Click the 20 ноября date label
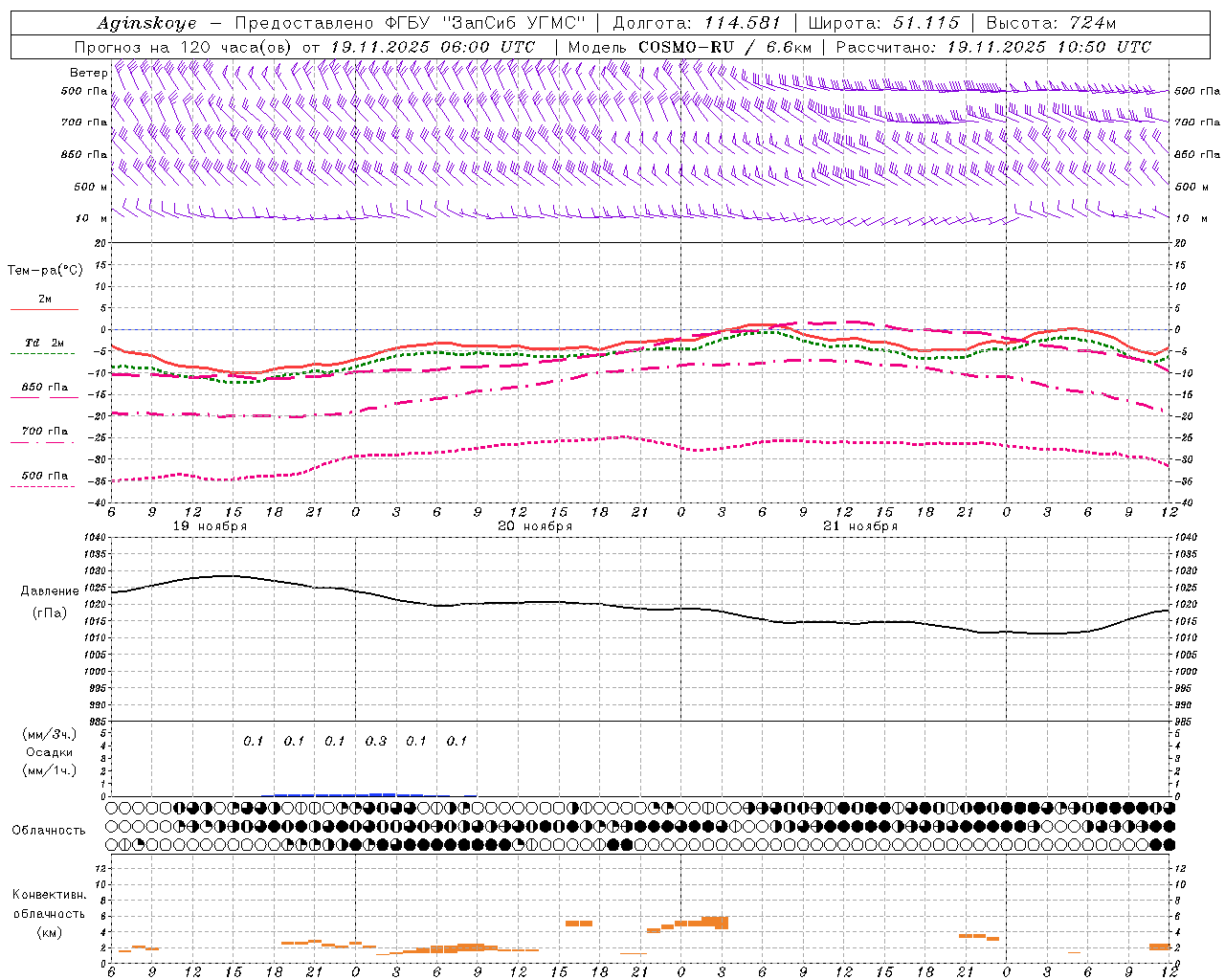The height and width of the screenshot is (980, 1225). (535, 526)
